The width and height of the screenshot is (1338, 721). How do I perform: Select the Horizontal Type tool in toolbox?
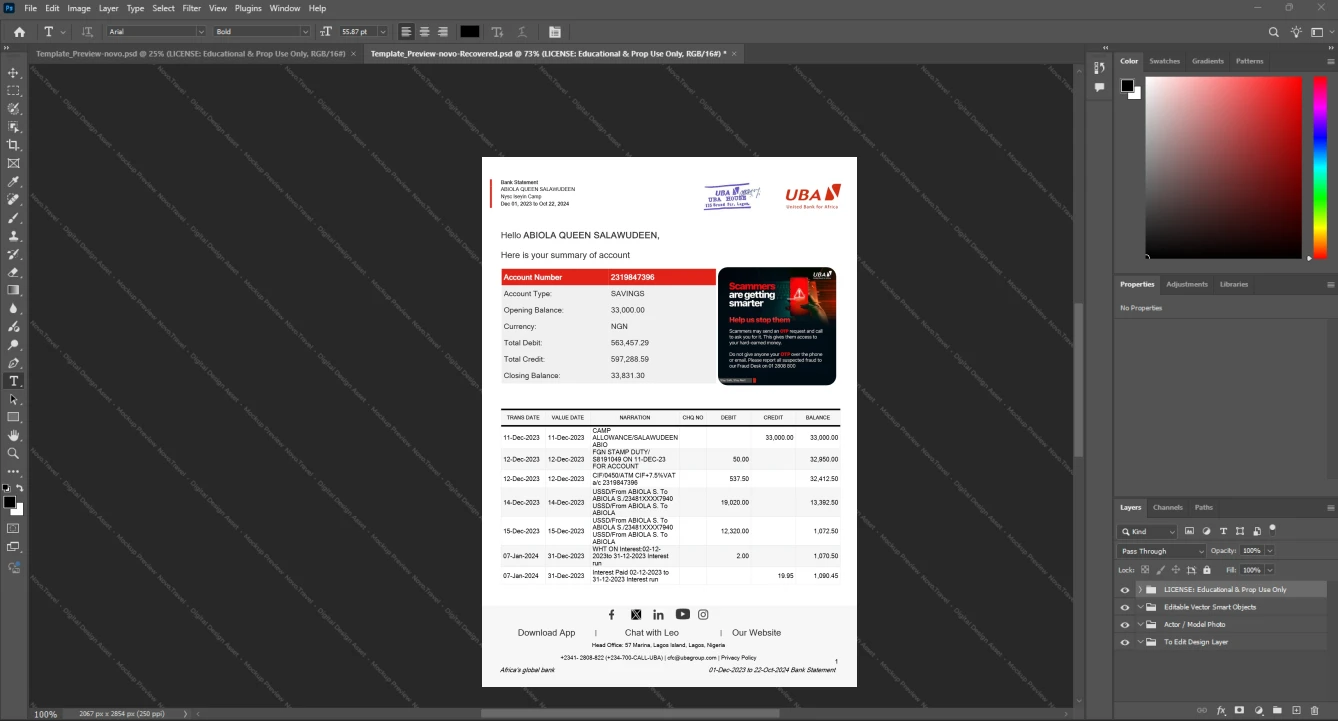click(14, 381)
